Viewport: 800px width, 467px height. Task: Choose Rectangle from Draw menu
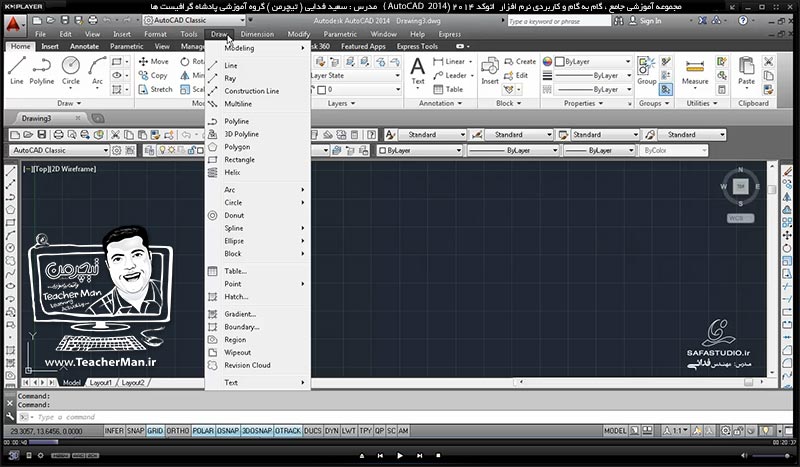click(258, 160)
